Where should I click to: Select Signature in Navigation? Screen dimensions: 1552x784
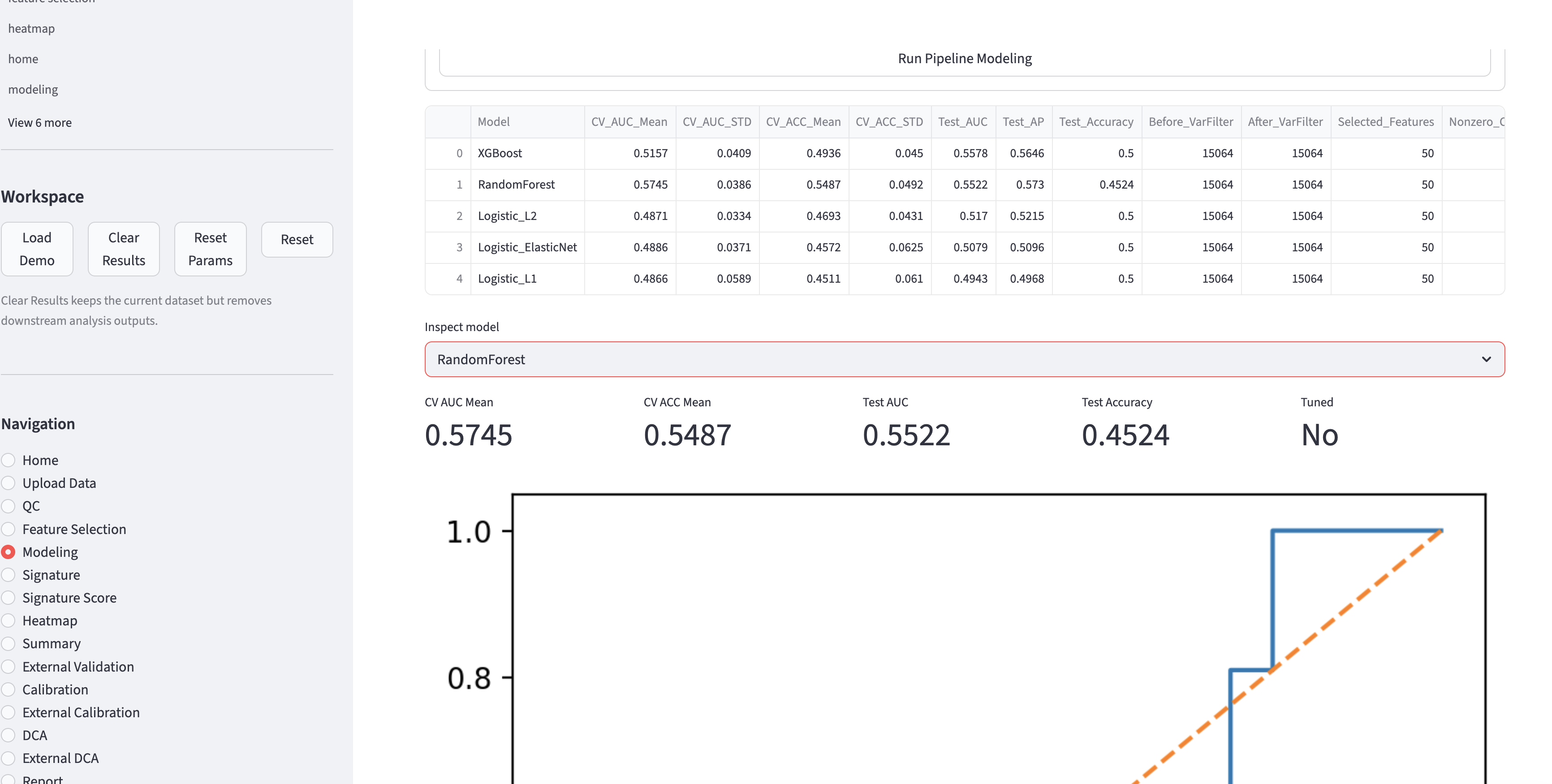click(9, 574)
